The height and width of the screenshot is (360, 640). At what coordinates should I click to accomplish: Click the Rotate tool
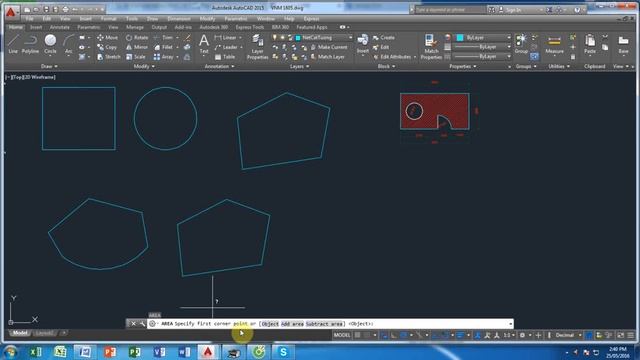point(137,38)
